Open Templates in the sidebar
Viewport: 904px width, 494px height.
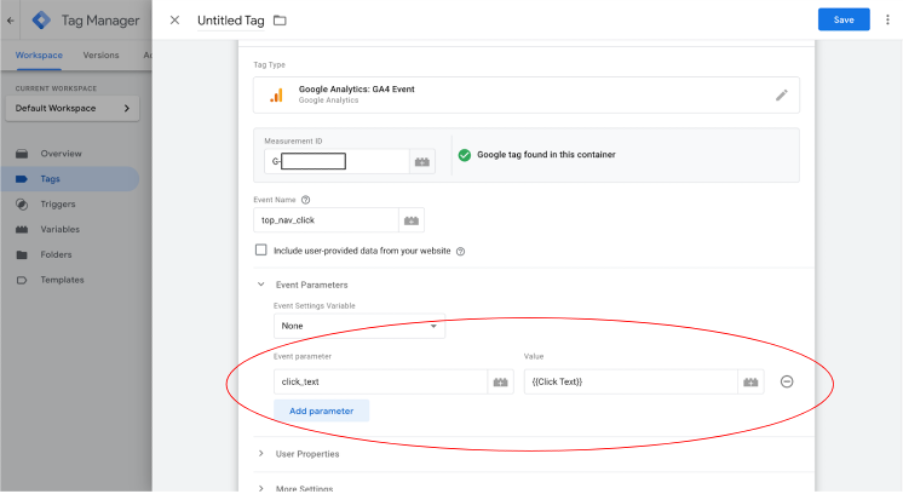[x=62, y=280]
